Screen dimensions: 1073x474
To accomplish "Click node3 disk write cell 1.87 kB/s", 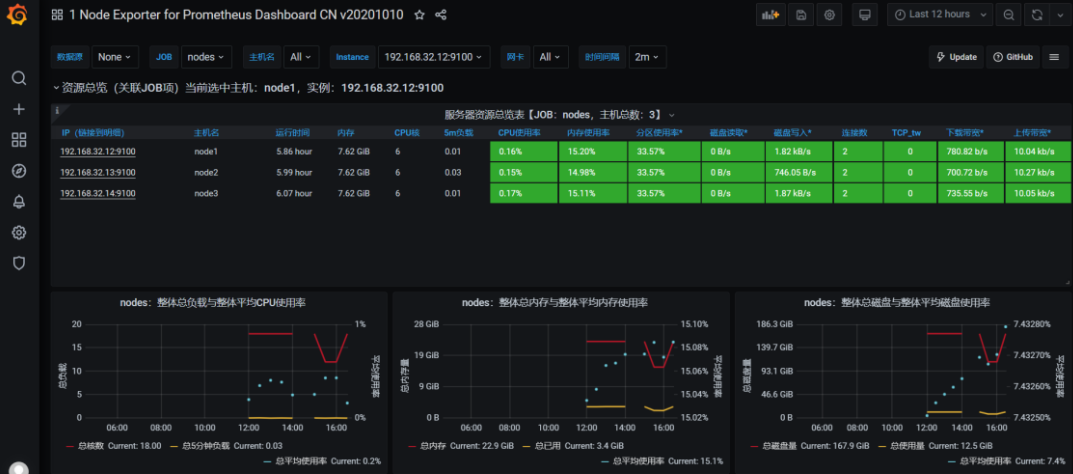I will pyautogui.click(x=800, y=194).
